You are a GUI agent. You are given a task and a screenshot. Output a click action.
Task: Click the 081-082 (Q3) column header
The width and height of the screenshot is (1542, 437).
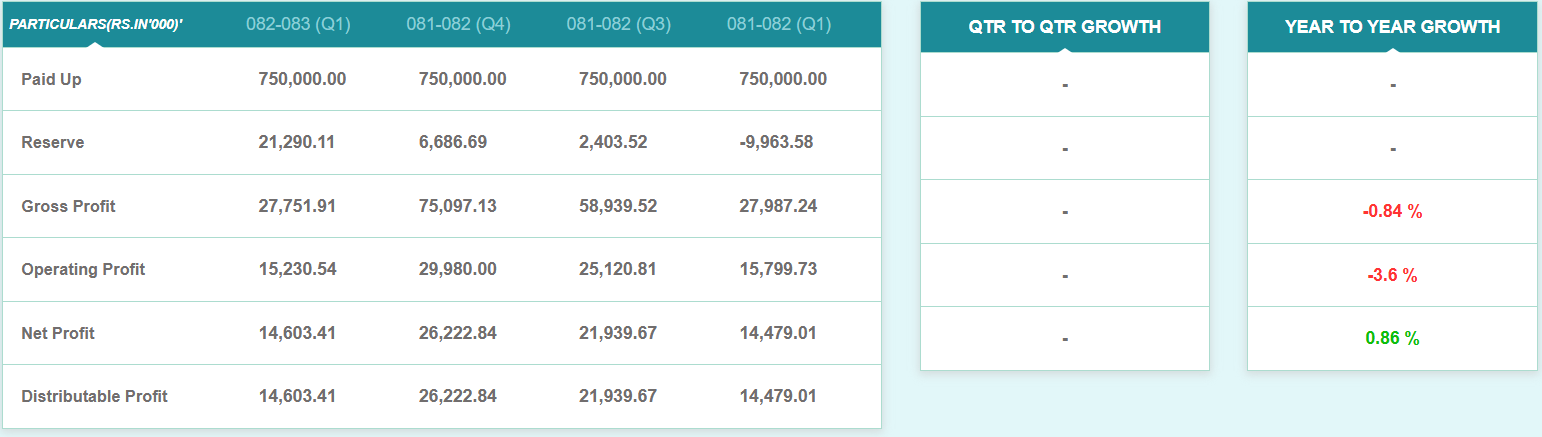pos(618,24)
